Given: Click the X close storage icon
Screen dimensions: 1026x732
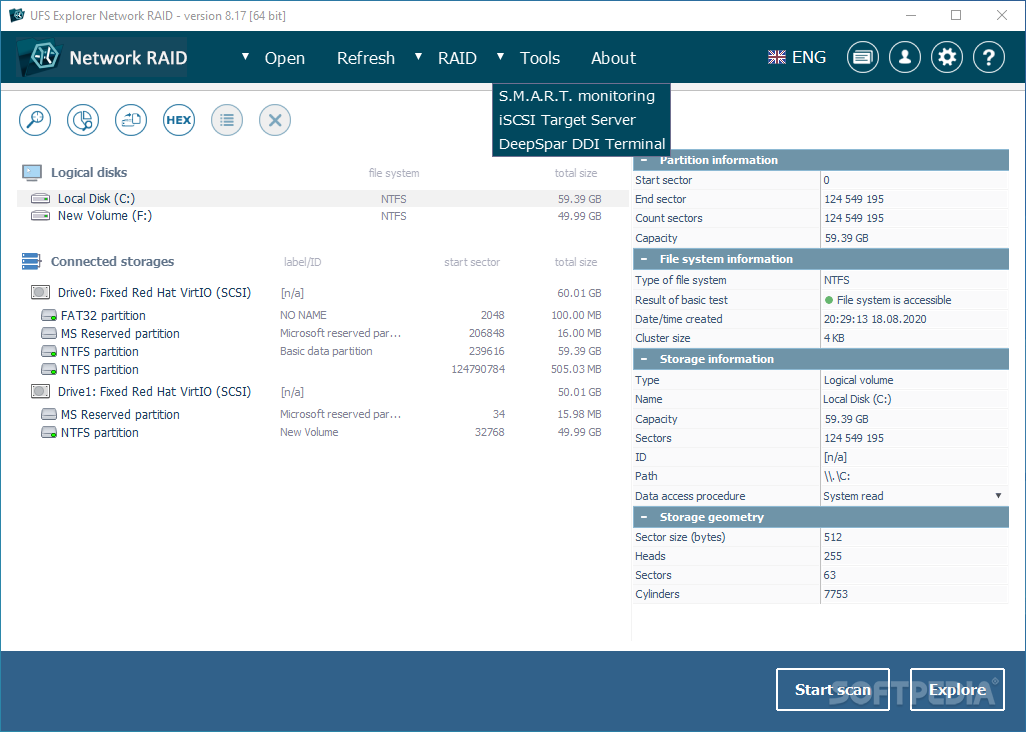Looking at the screenshot, I should tap(275, 120).
